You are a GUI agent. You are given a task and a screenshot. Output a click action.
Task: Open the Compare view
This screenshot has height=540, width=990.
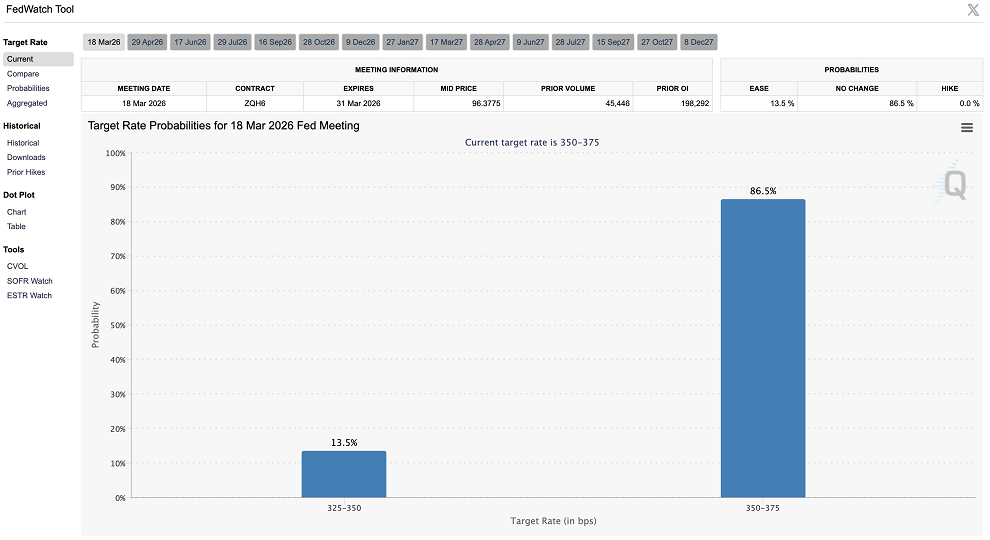(23, 74)
